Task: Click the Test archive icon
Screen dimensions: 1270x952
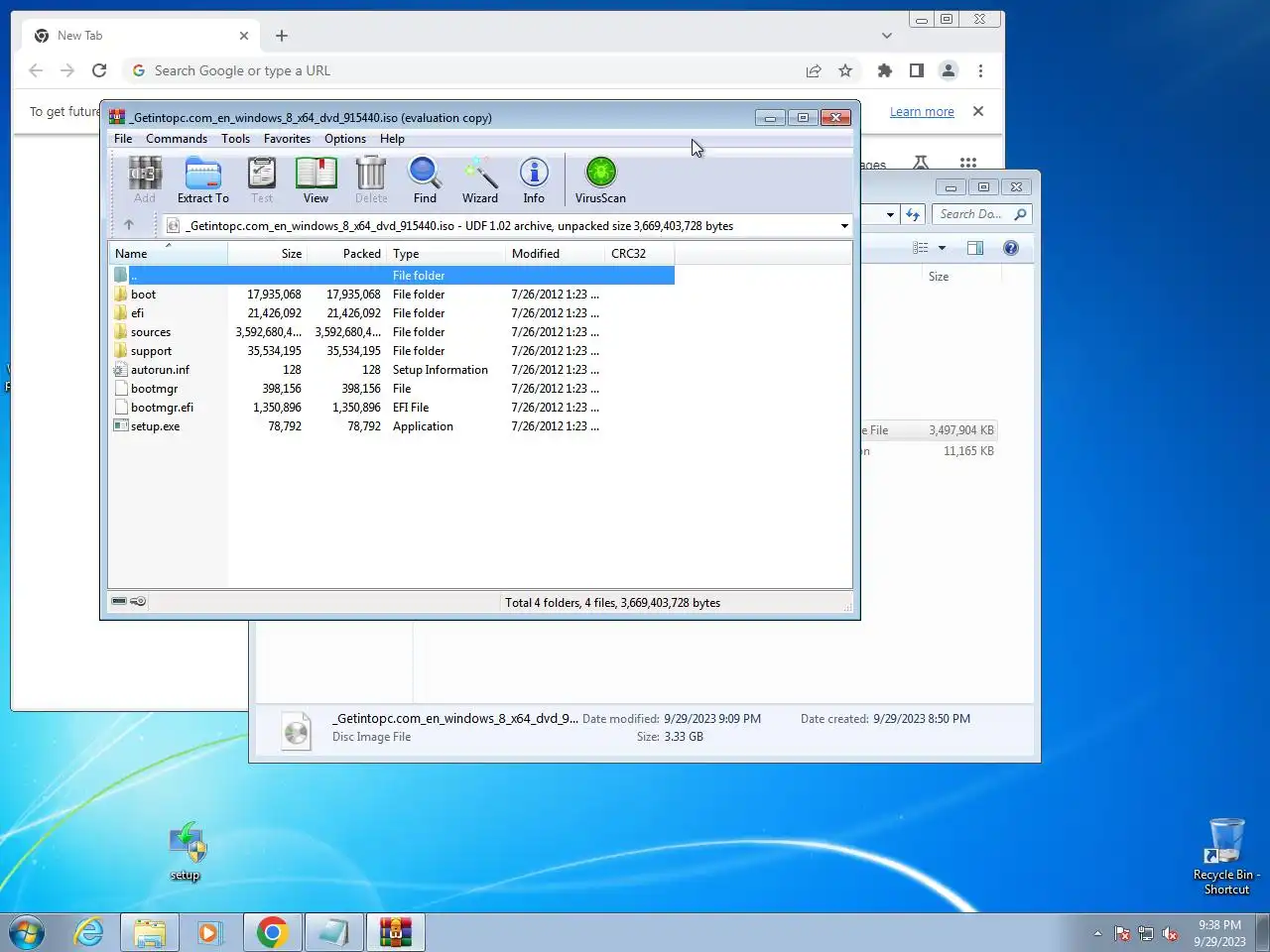Action: [x=262, y=179]
